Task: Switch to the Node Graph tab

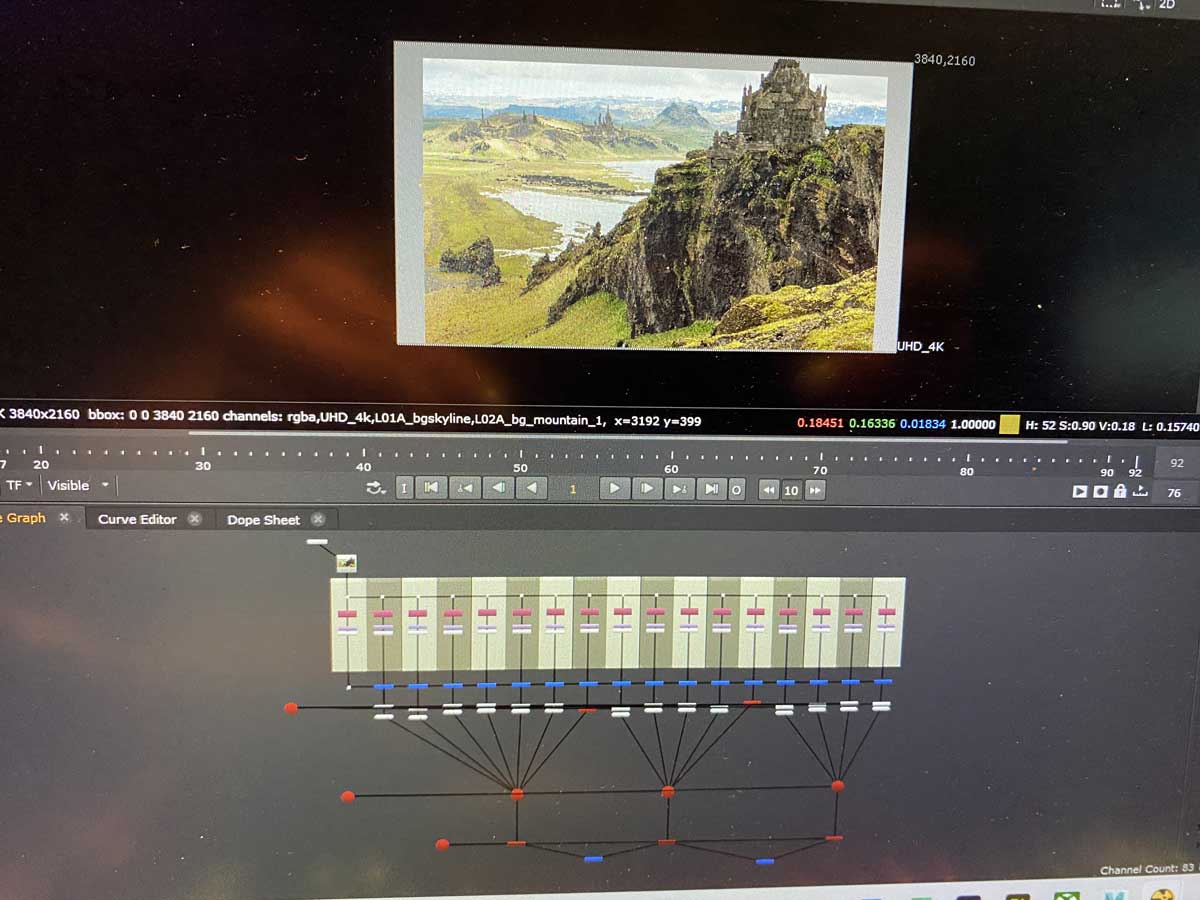Action: (22, 518)
